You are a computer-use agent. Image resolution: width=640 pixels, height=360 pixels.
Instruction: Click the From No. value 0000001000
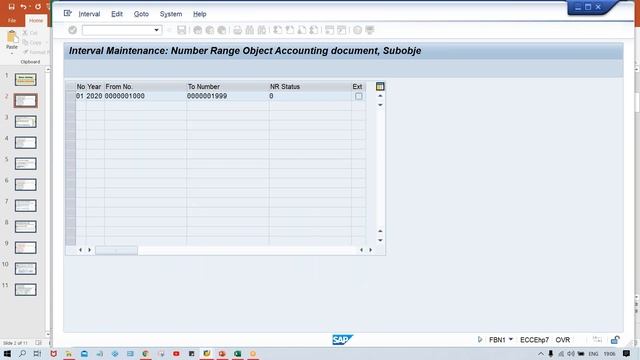tap(124, 96)
